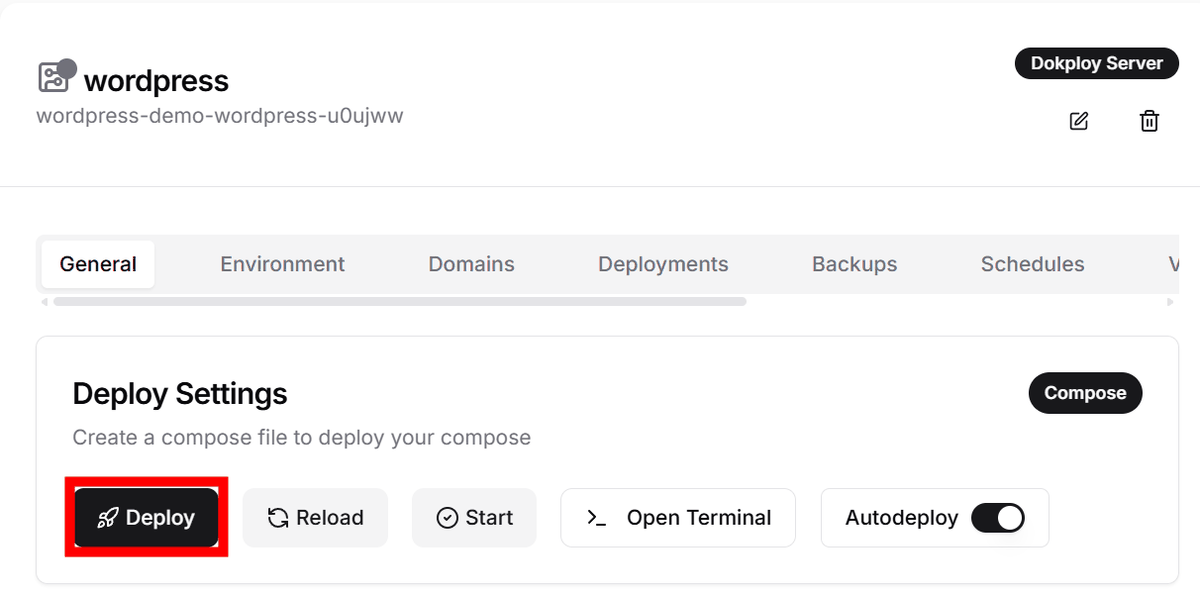Select the General tab
1200x597 pixels.
tap(98, 264)
